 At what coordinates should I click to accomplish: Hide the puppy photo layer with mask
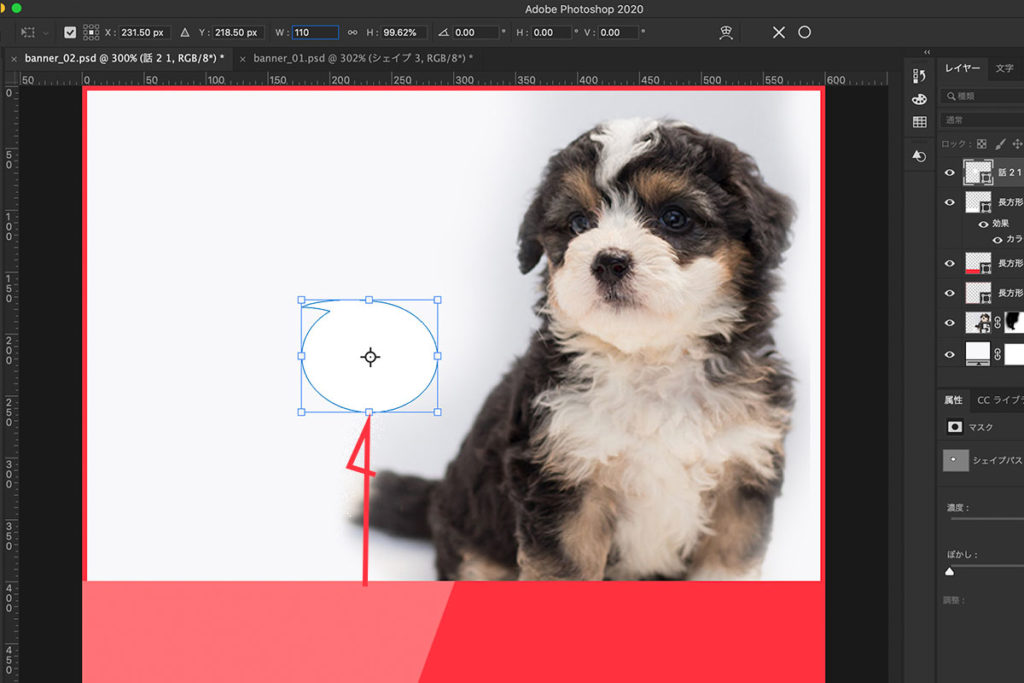(x=950, y=322)
